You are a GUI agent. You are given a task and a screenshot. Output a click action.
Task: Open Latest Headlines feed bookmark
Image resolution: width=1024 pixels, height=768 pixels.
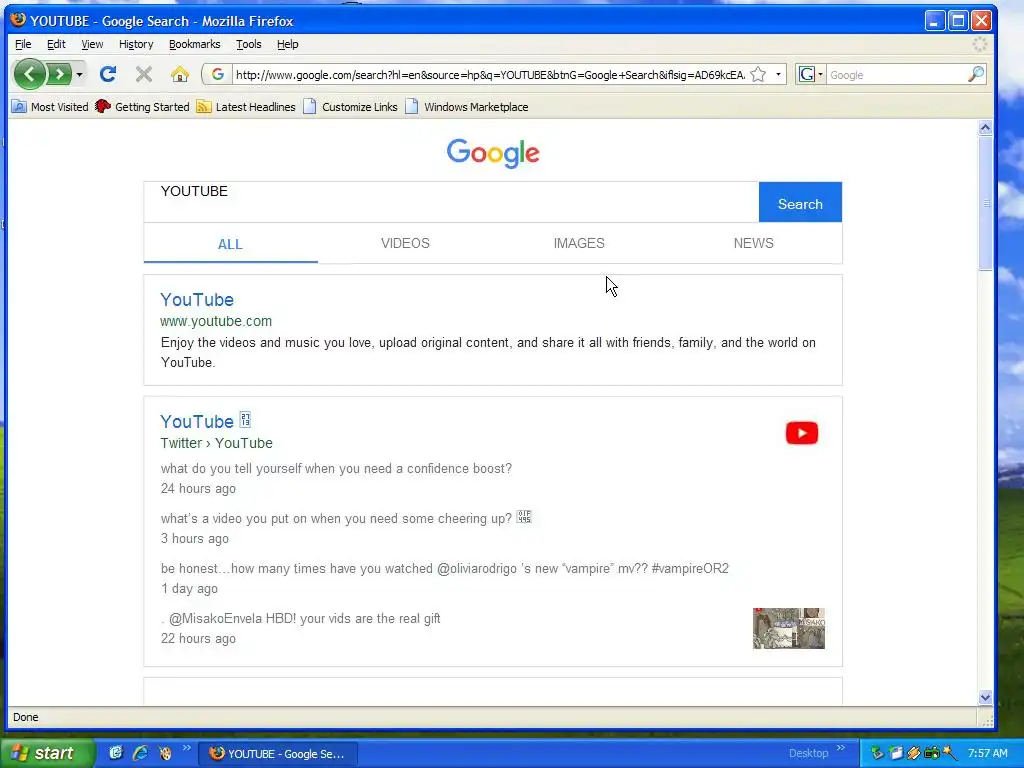(246, 106)
